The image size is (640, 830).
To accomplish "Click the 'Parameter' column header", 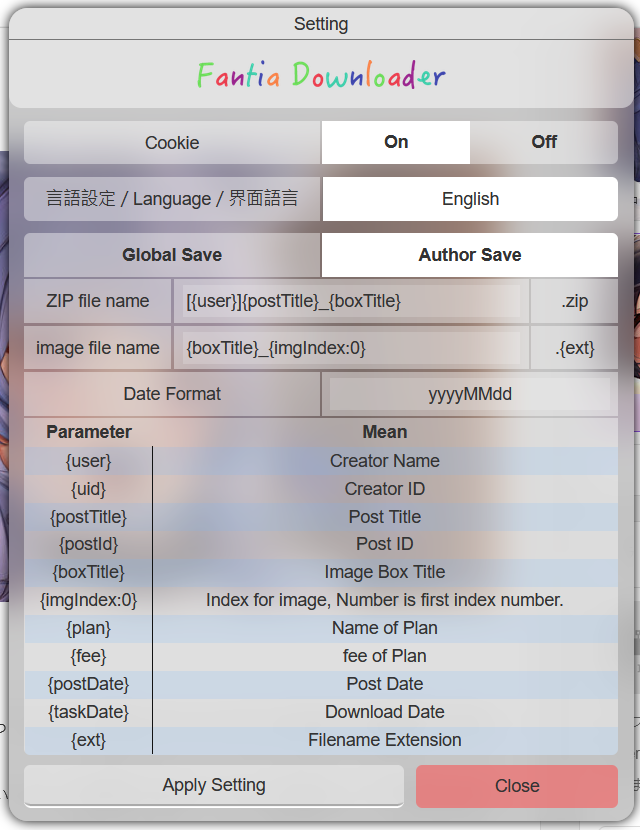I will (x=88, y=432).
